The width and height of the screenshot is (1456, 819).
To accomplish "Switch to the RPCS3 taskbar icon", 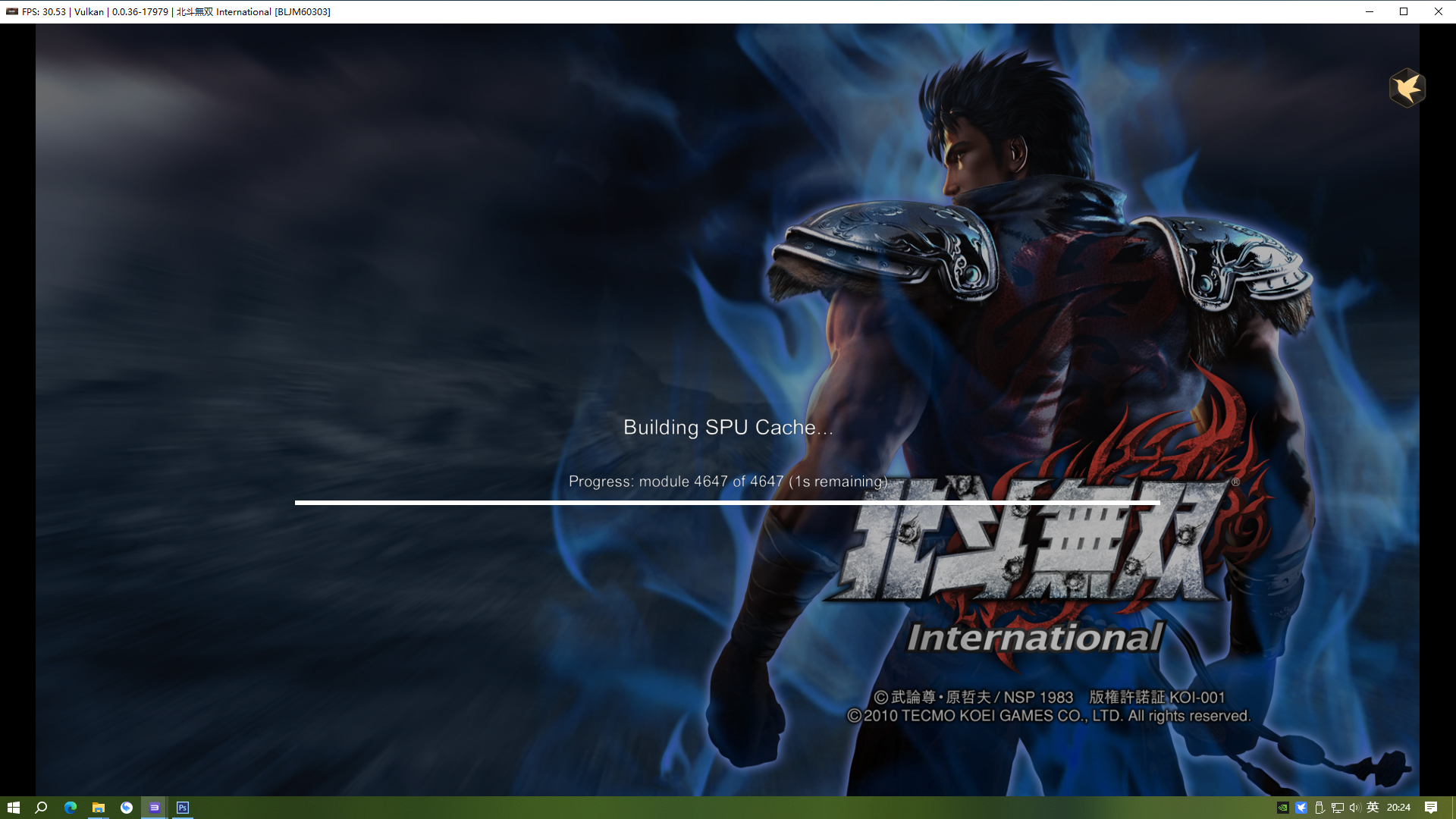I will 154,808.
